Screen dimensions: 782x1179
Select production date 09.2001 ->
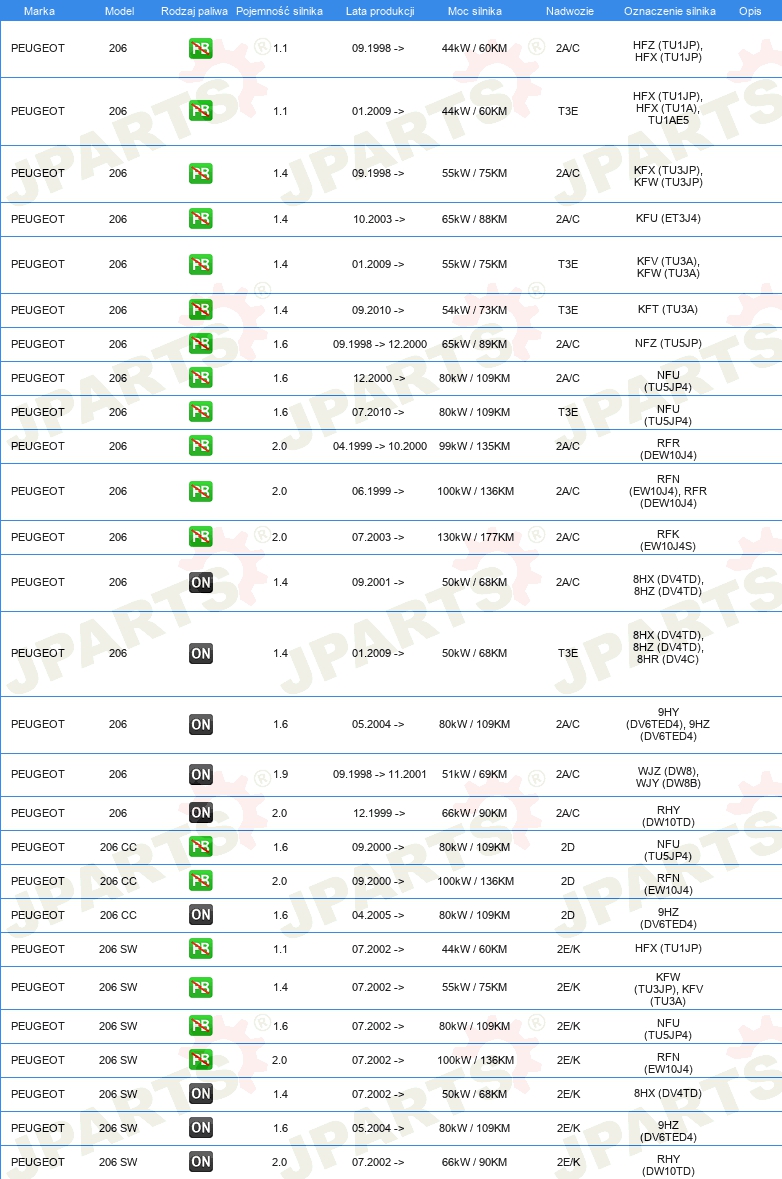[x=377, y=582]
